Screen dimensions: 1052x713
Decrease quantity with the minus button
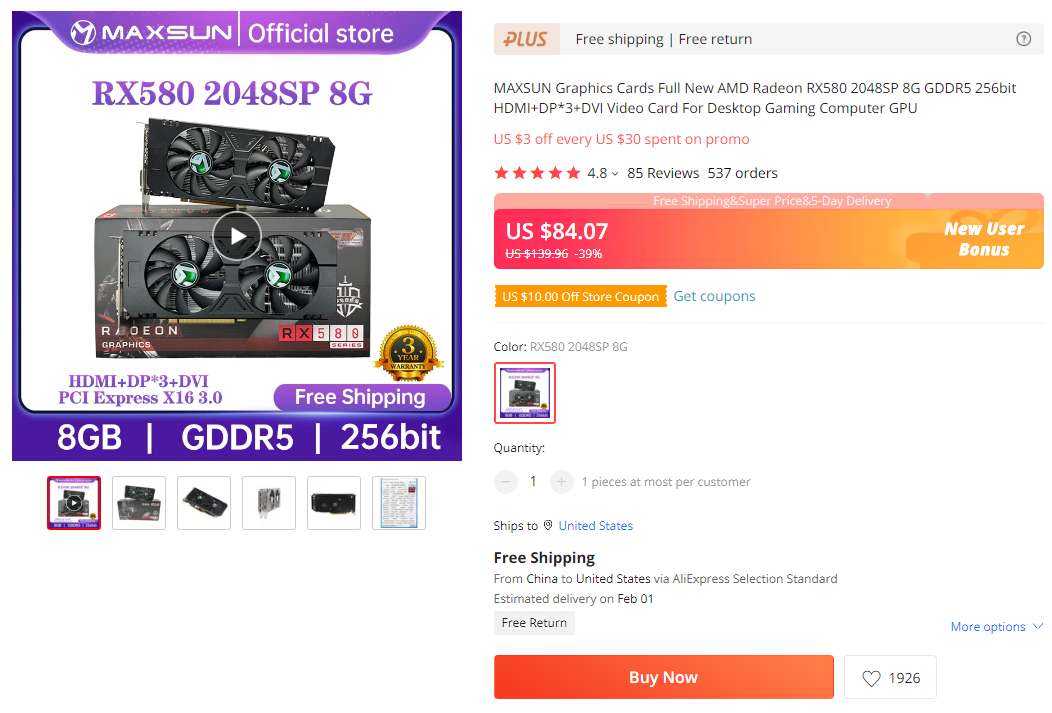pyautogui.click(x=506, y=482)
